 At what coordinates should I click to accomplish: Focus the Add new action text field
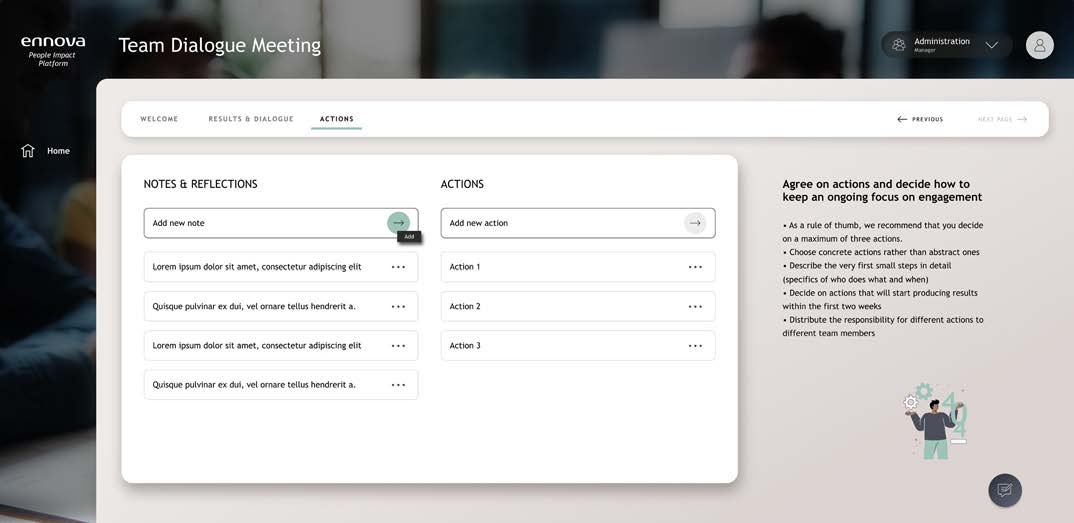562,223
